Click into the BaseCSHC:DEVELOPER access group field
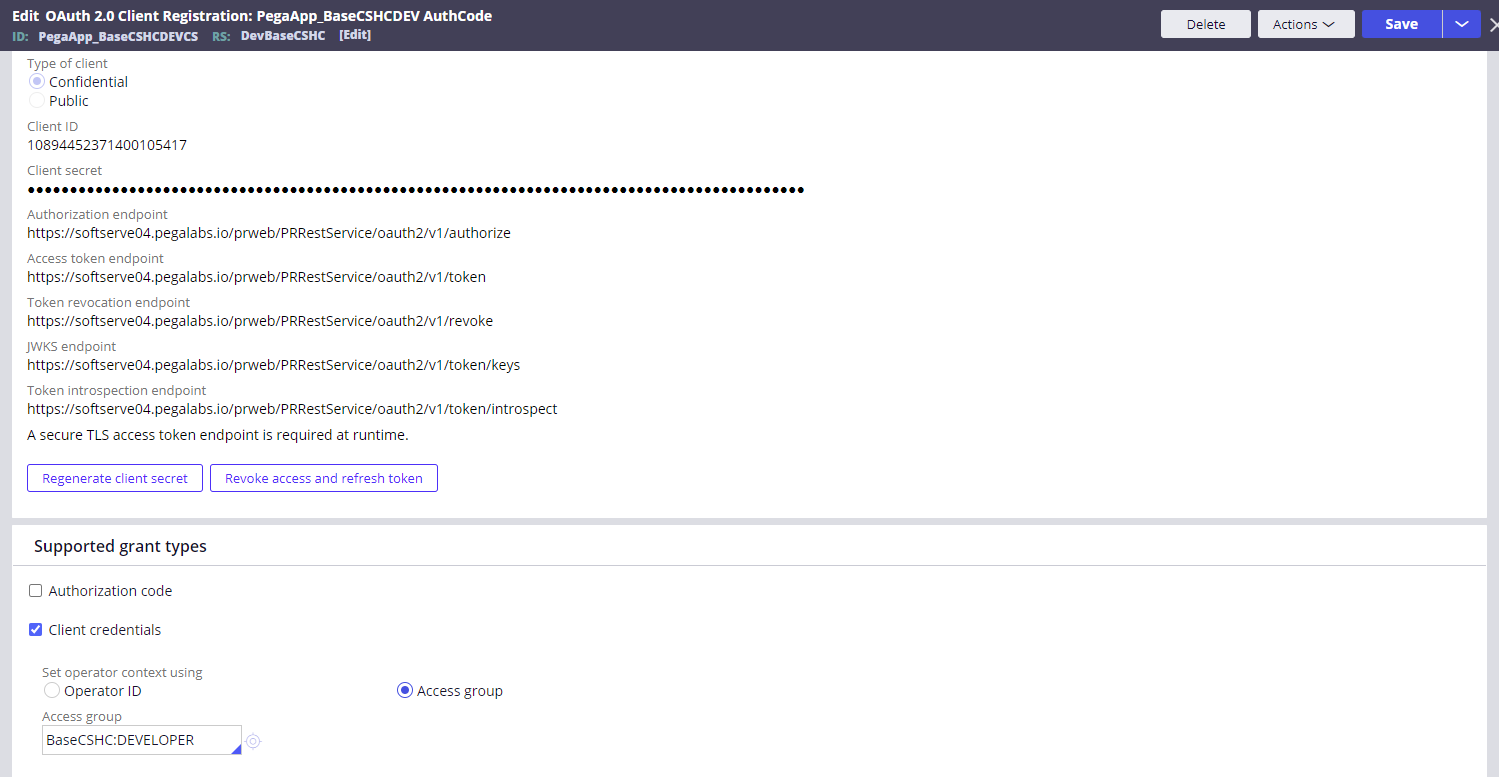Viewport: 1499px width, 777px height. click(x=135, y=741)
